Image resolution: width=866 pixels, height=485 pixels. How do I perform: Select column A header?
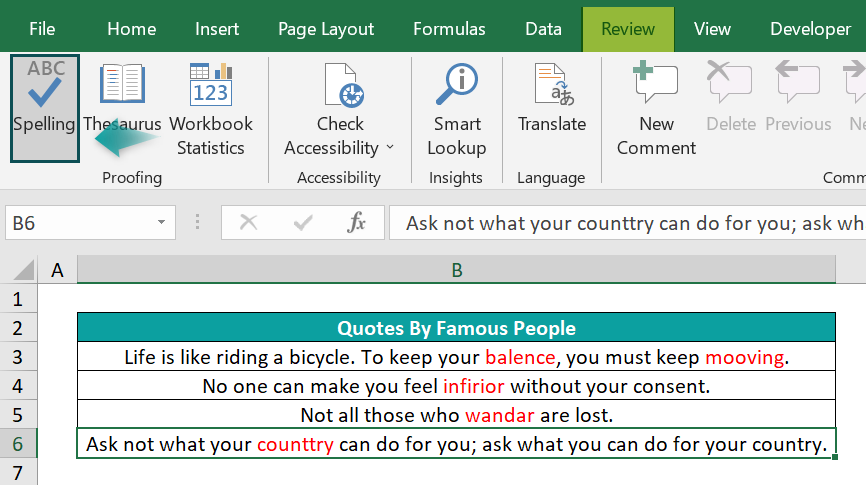[x=57, y=270]
